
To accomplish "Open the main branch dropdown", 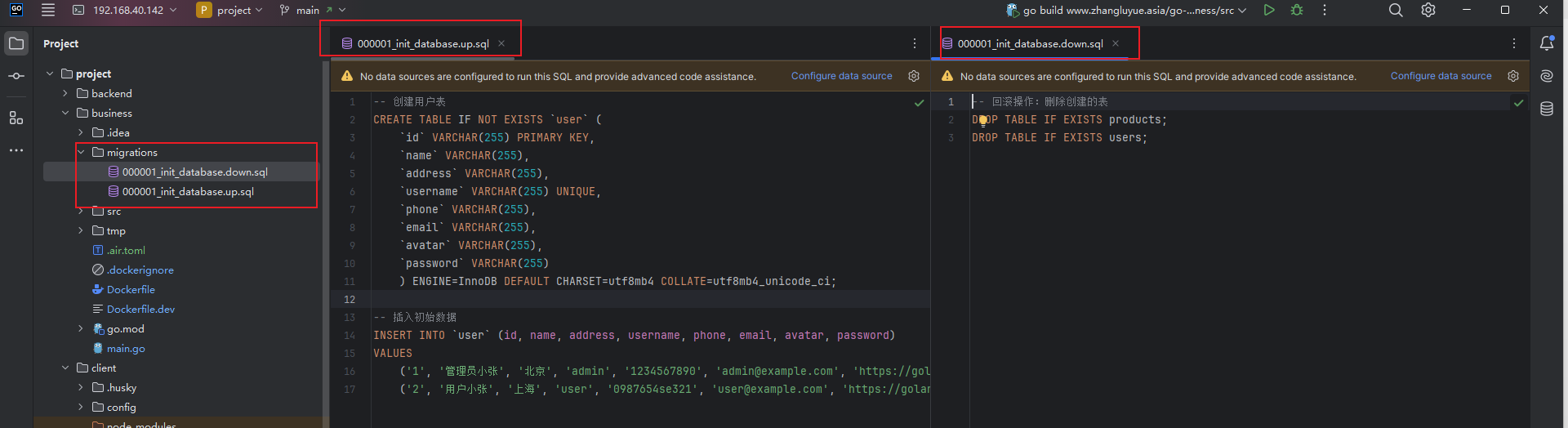I will tap(313, 10).
